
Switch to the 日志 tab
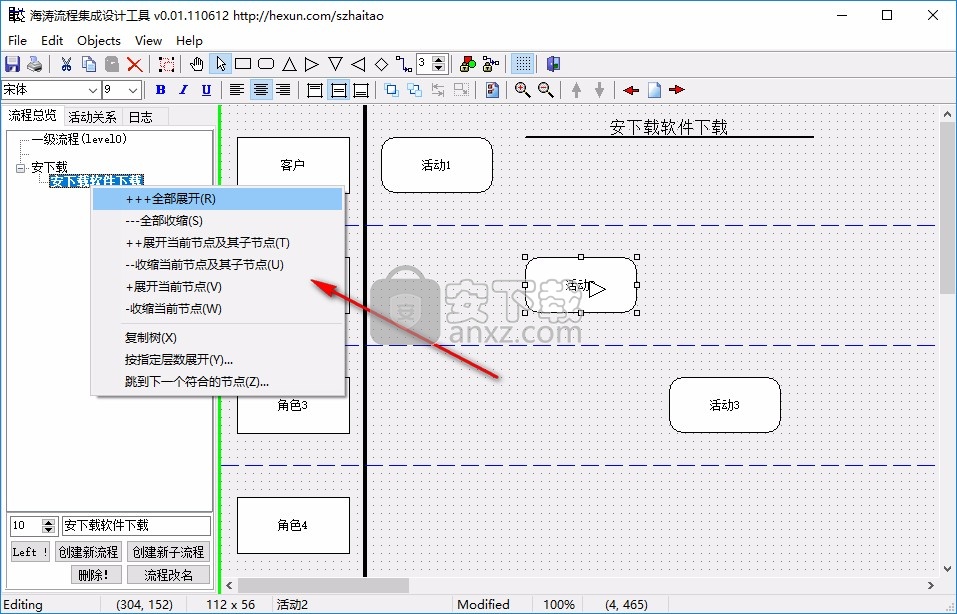(x=140, y=117)
